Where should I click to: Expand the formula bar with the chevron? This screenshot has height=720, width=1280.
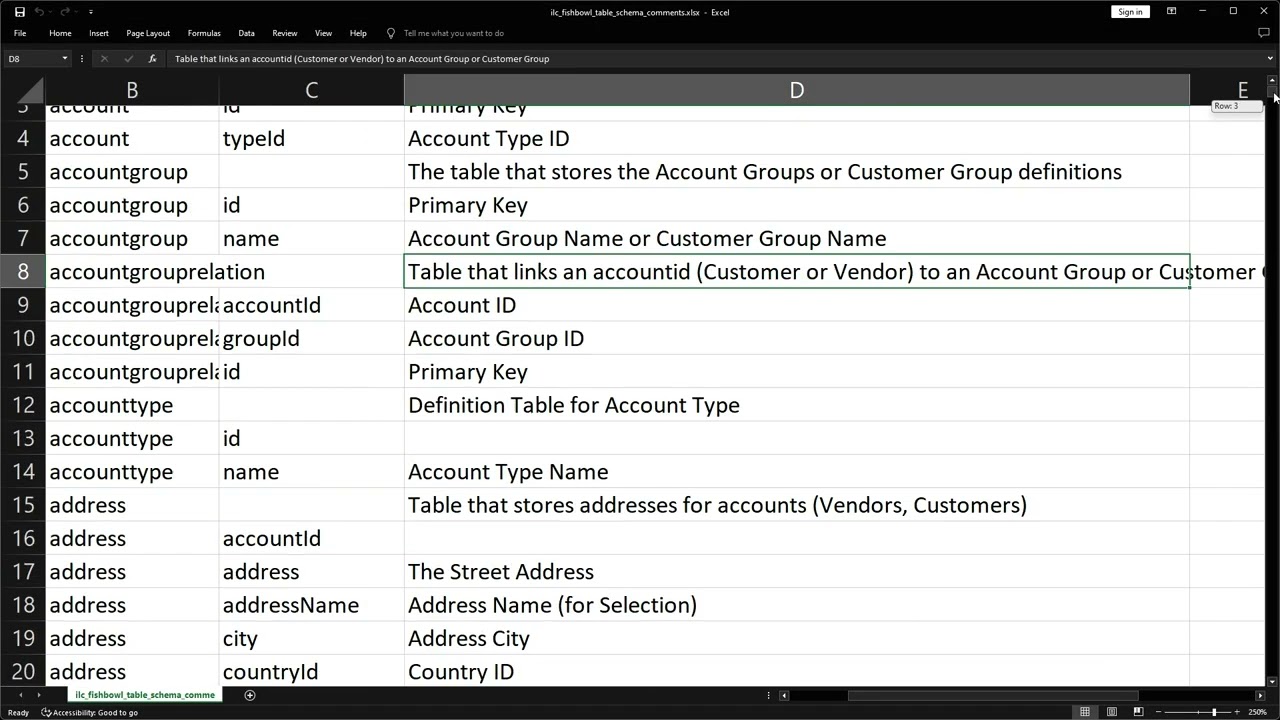(1270, 59)
